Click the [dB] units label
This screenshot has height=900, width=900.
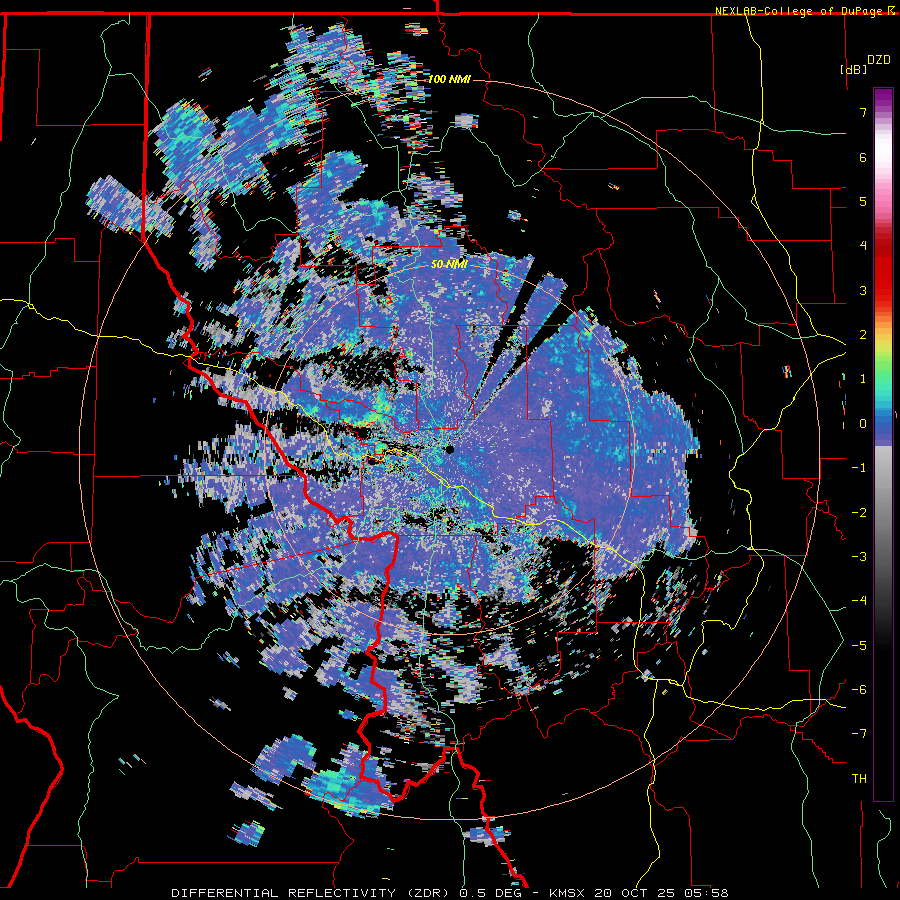coord(854,69)
